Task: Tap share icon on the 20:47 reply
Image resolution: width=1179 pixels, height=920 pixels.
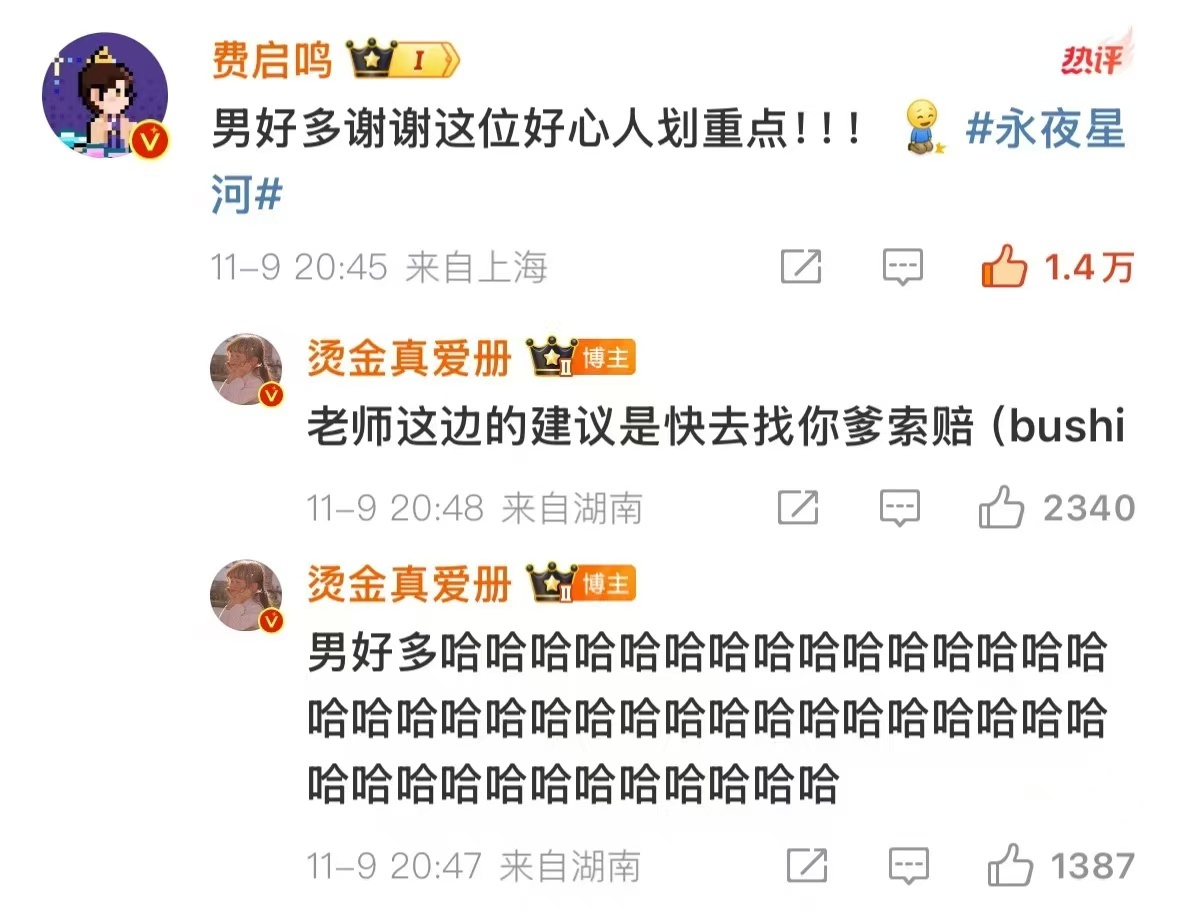Action: pyautogui.click(x=807, y=865)
